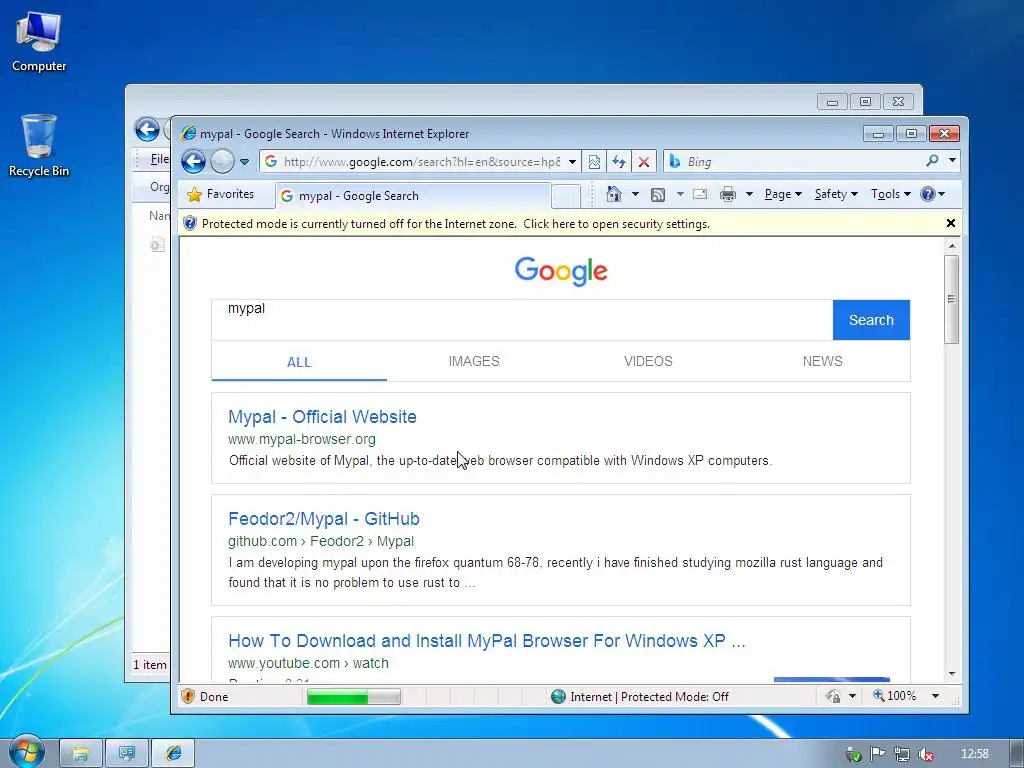Image resolution: width=1024 pixels, height=768 pixels.
Task: Click the www.youtube.com › watch text
Action: click(308, 664)
